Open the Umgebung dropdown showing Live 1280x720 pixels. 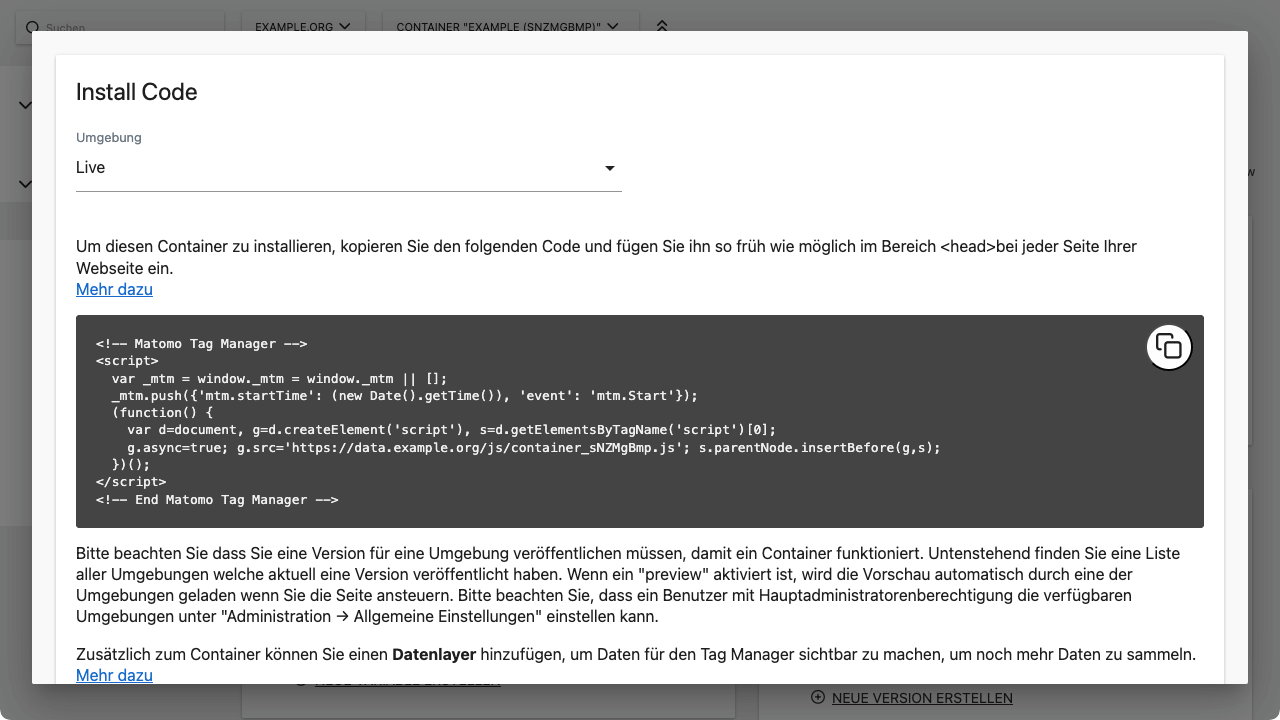pyautogui.click(x=349, y=168)
